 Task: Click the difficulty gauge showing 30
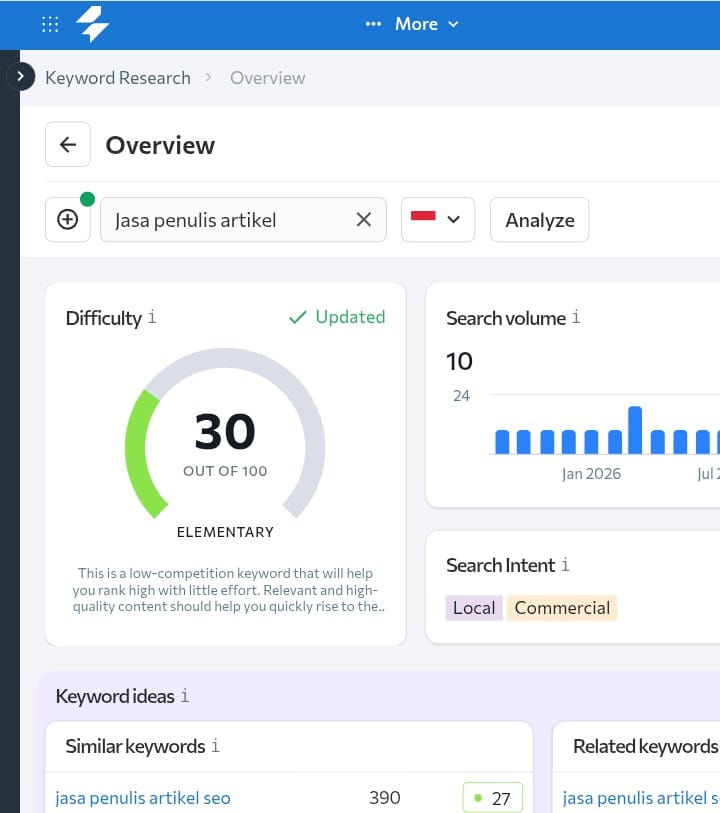(x=225, y=433)
